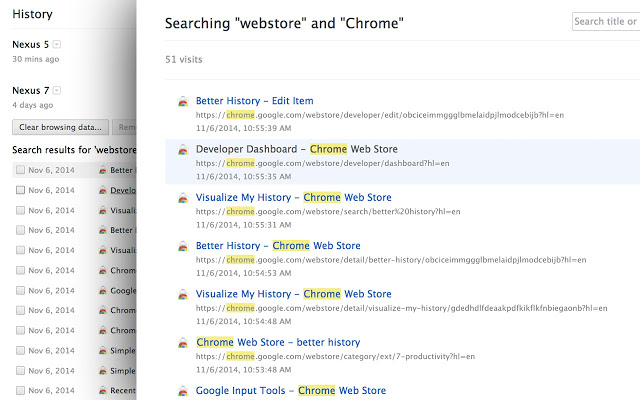The height and width of the screenshot is (400, 640).
Task: Click 'Nov 6, 2014' date in sidebar 'Google' row
Action: point(51,291)
